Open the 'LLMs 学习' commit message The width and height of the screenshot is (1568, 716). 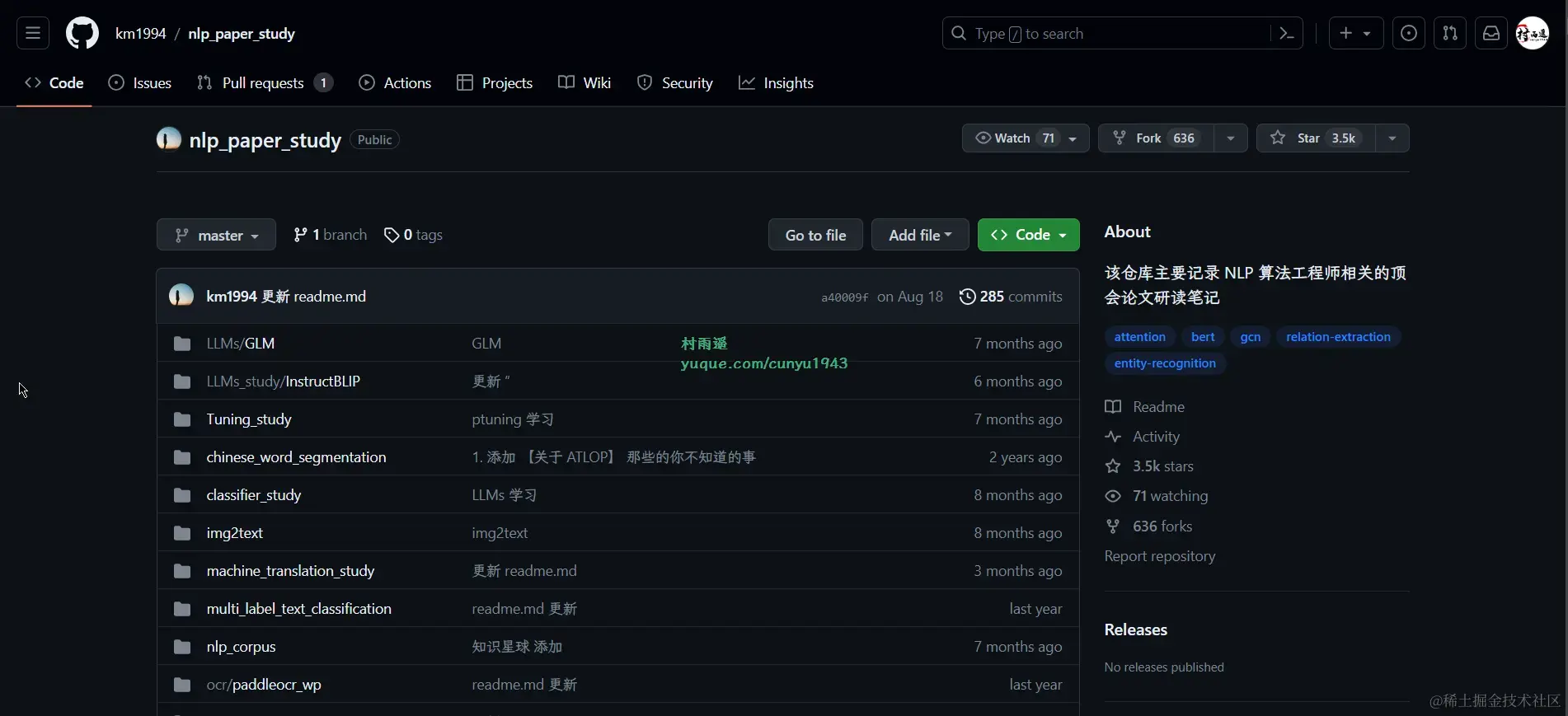[505, 495]
